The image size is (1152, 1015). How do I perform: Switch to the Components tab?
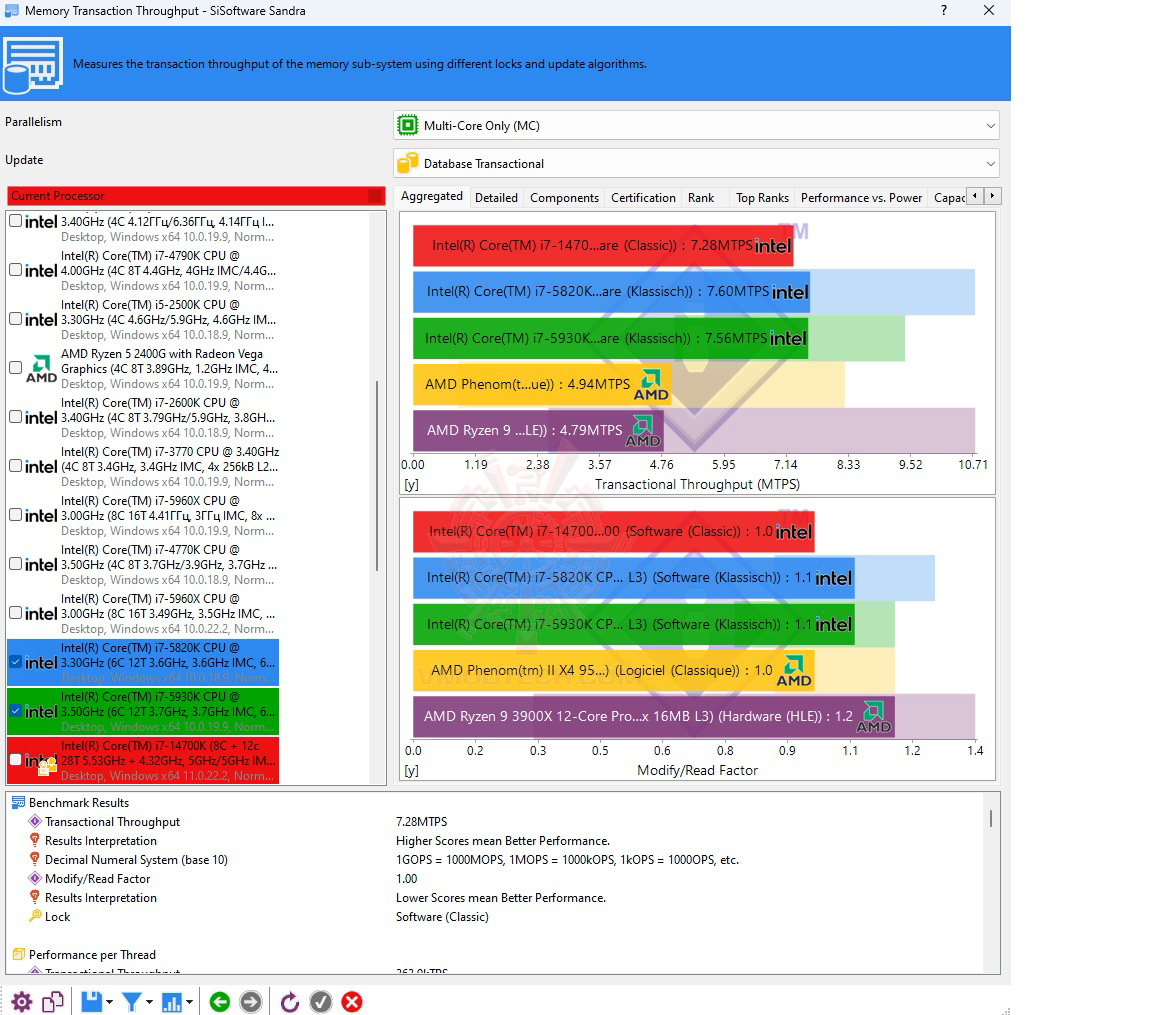pos(564,198)
